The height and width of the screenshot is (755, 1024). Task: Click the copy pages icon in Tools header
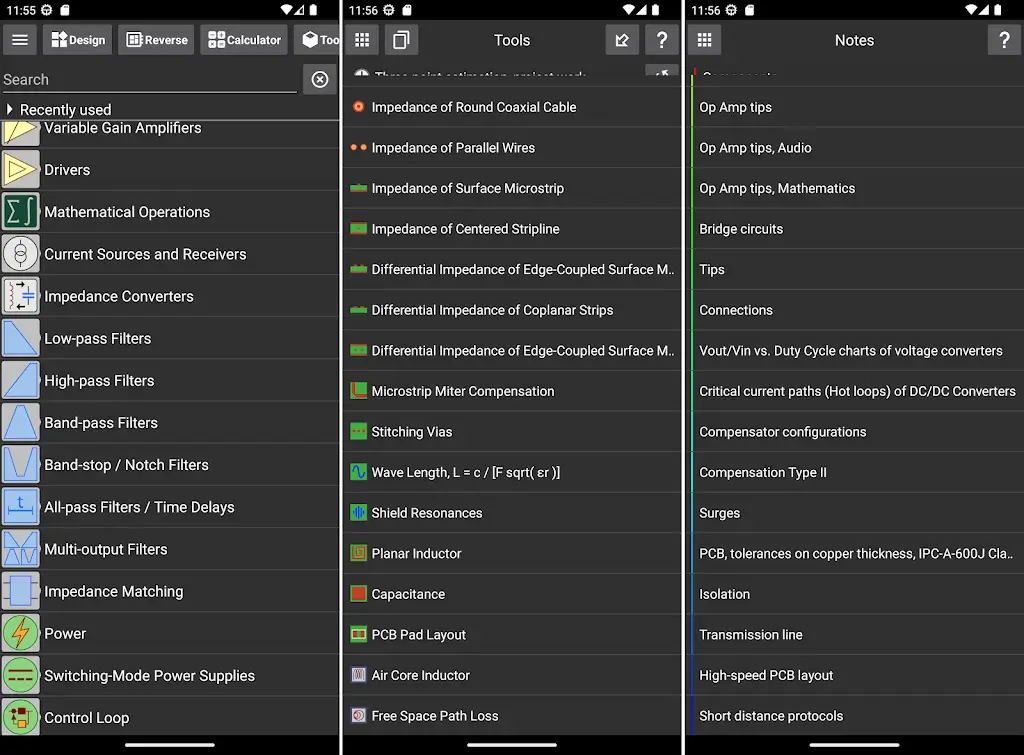tap(401, 40)
